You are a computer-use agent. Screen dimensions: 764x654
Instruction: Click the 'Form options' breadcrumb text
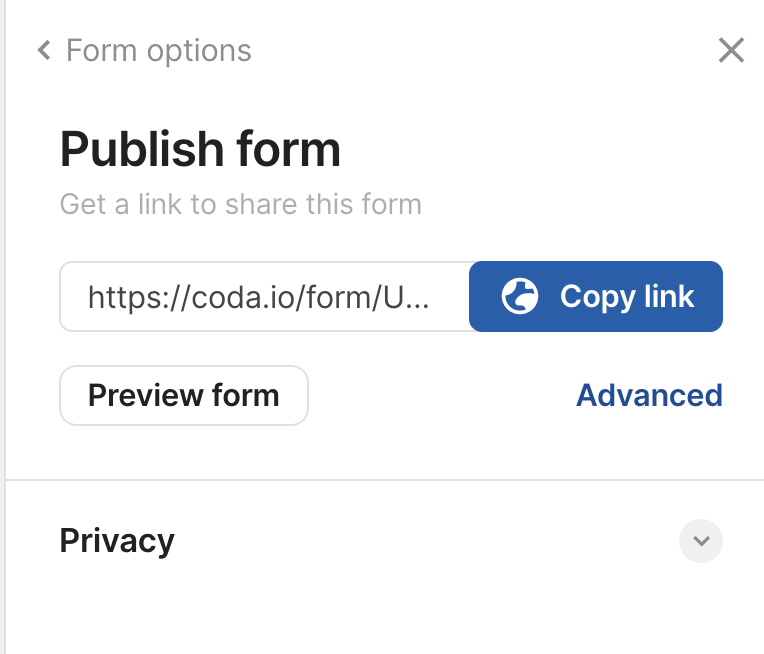pos(158,50)
